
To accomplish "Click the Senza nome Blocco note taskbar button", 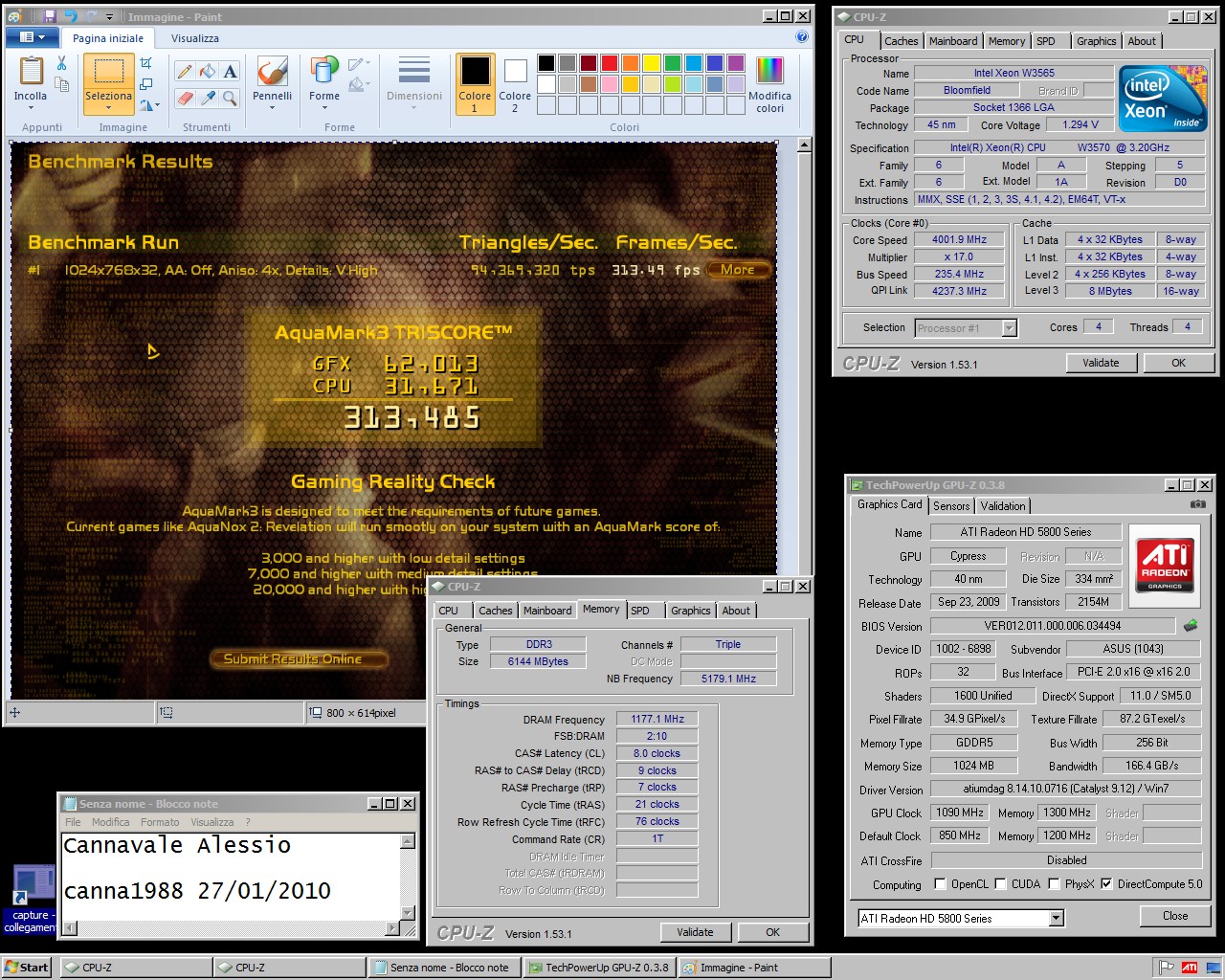I will point(445,968).
